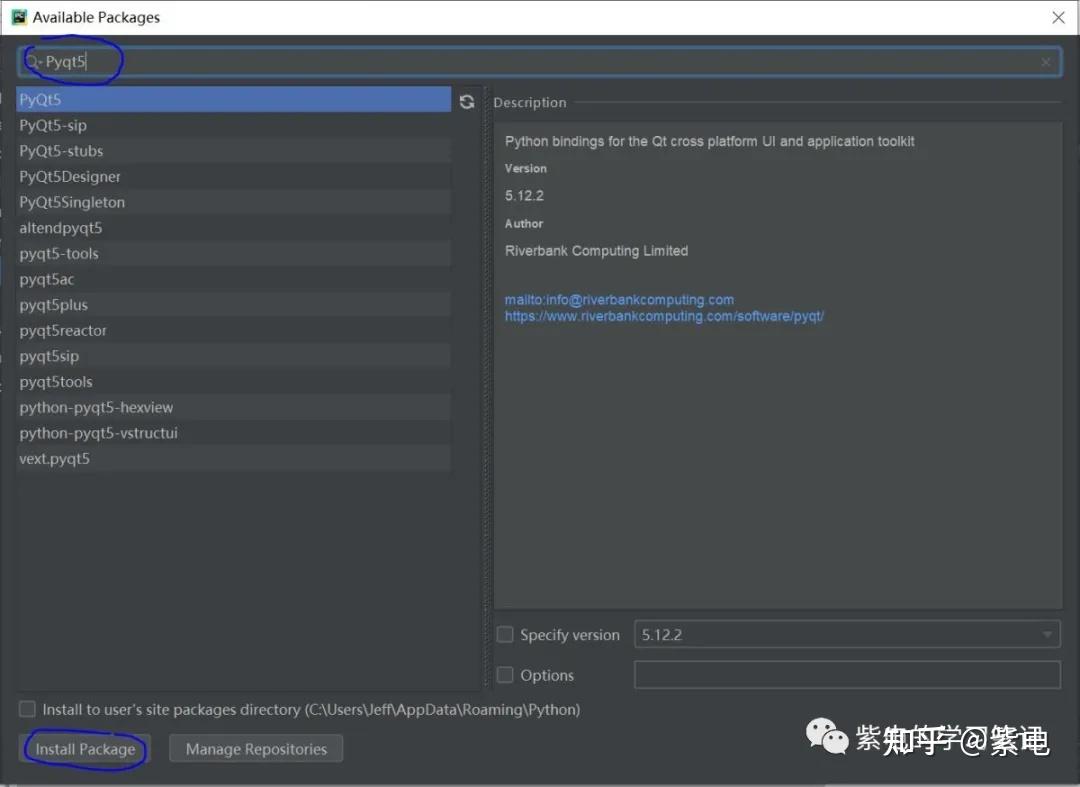Click the Install Package button
Viewport: 1080px width, 787px height.
[84, 748]
